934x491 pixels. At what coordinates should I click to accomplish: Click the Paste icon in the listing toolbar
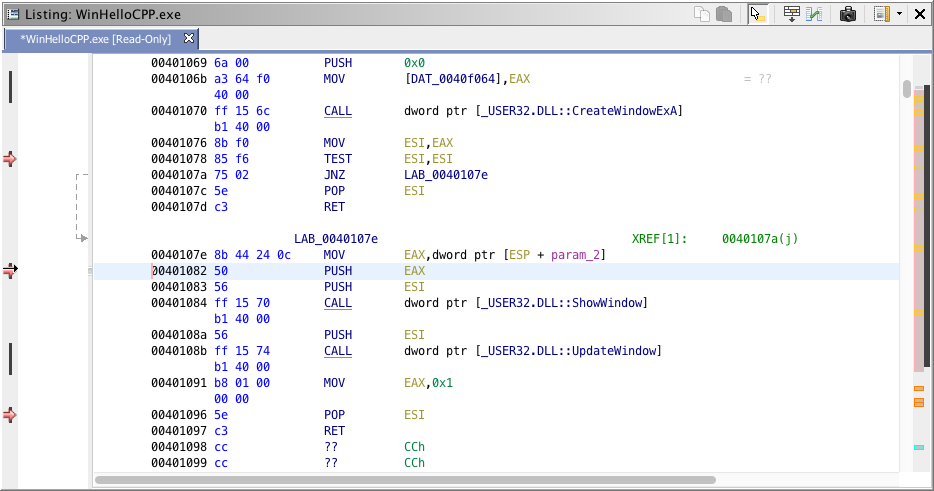point(723,14)
